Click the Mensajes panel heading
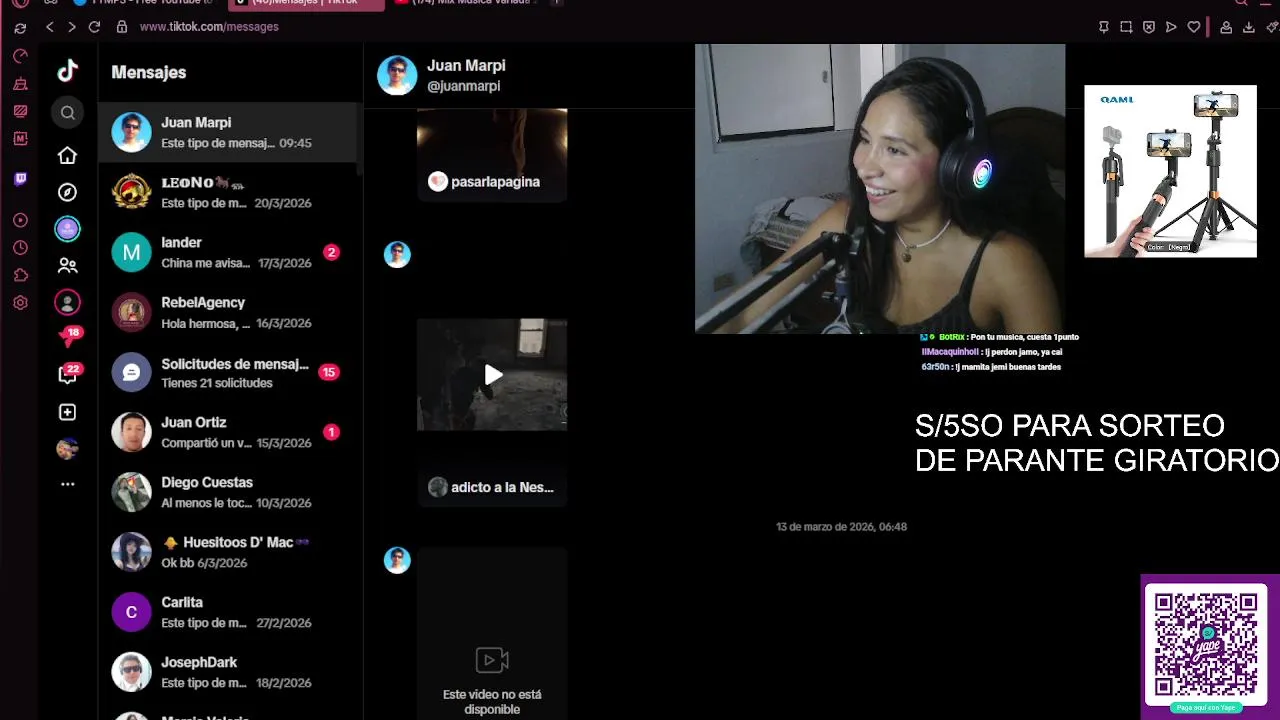 pyautogui.click(x=149, y=72)
